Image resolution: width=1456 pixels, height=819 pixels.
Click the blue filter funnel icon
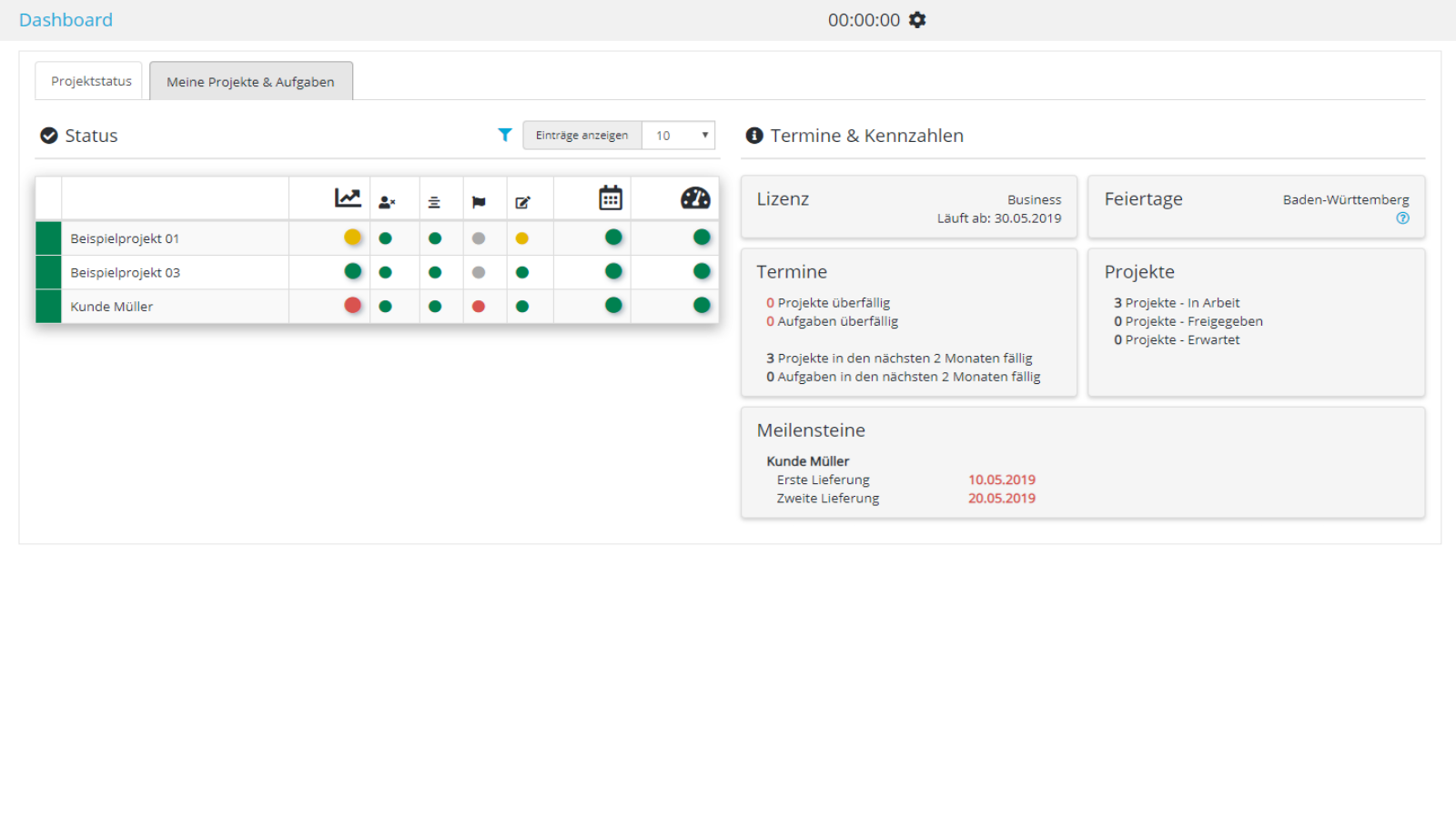point(505,135)
